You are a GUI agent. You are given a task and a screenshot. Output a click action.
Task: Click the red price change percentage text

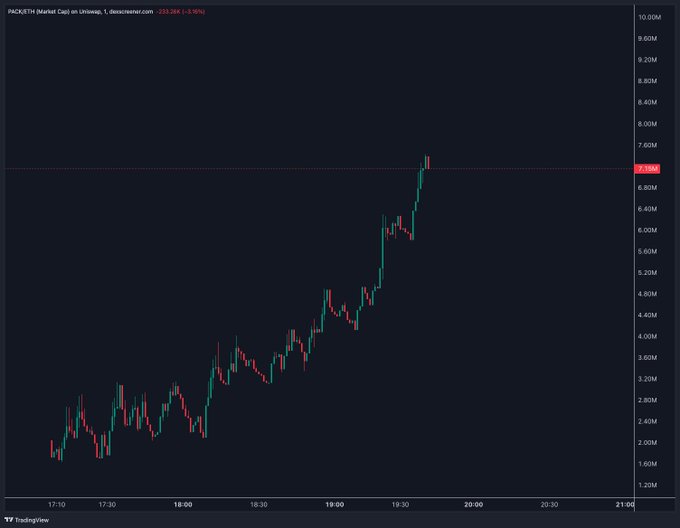pyautogui.click(x=181, y=12)
